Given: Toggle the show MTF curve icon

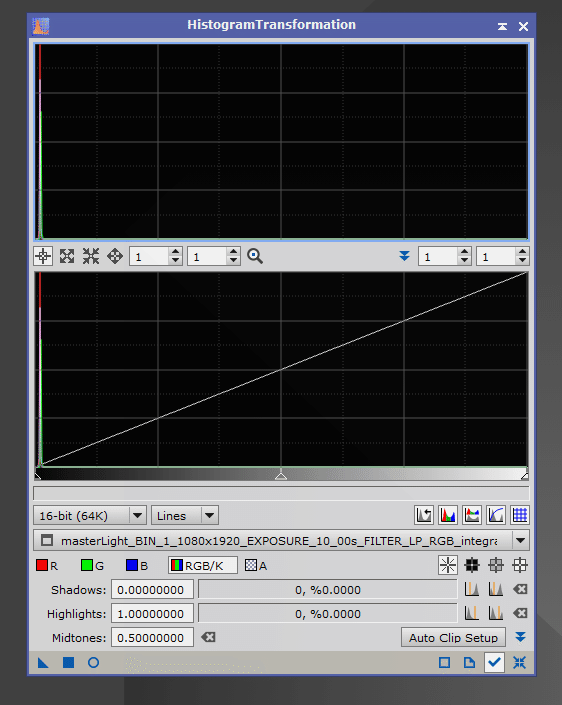Looking at the screenshot, I should coord(496,515).
